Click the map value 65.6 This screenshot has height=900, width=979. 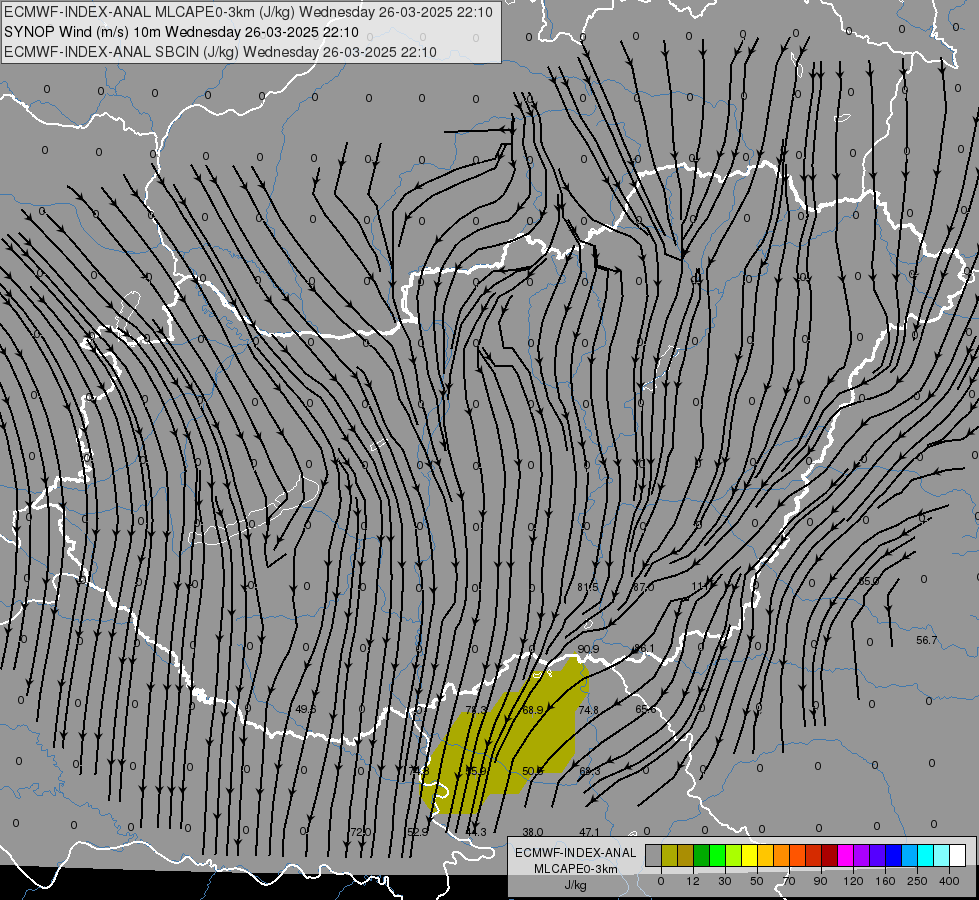pos(646,710)
